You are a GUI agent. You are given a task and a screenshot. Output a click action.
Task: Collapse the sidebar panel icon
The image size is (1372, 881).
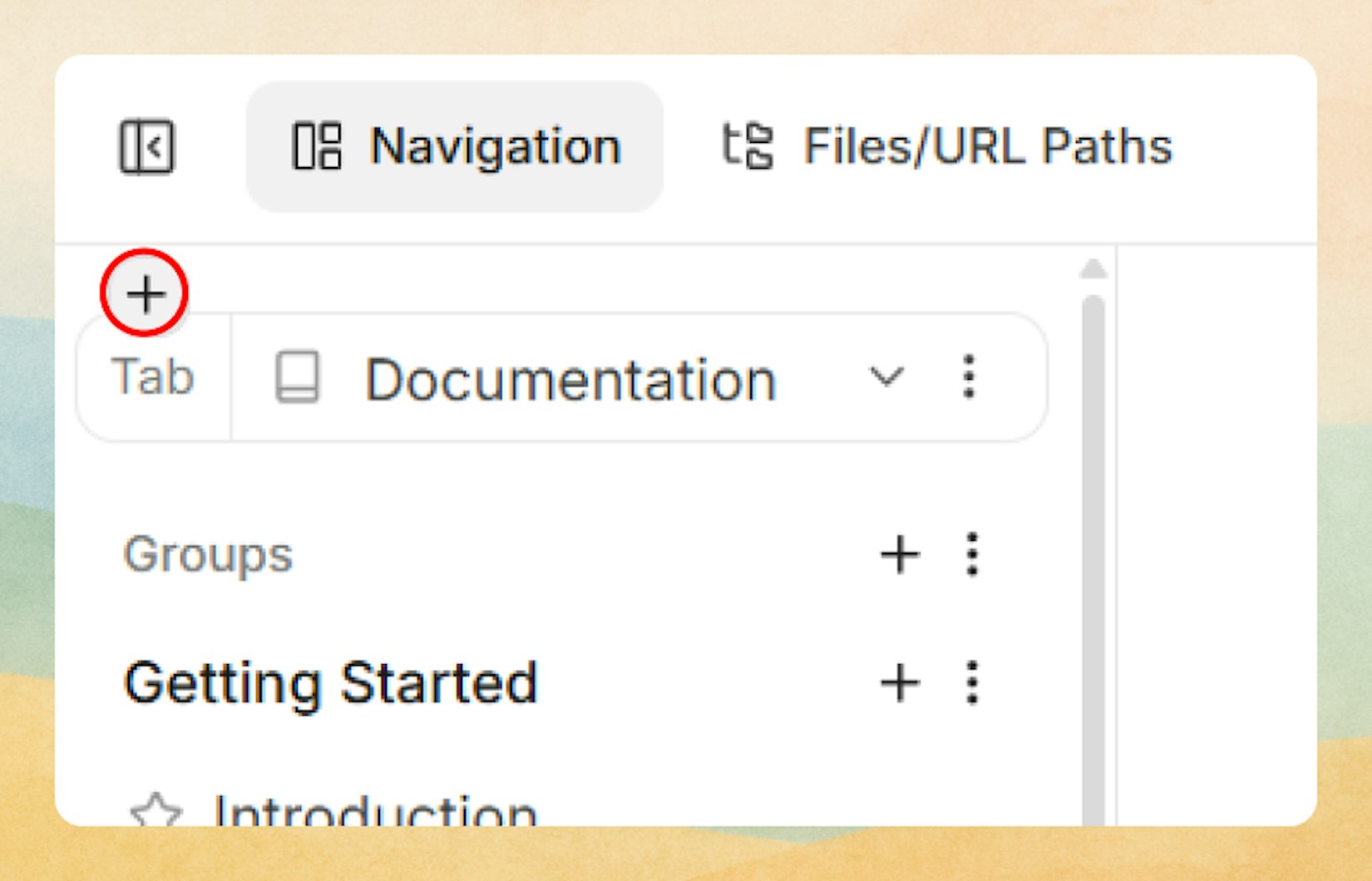pos(150,146)
